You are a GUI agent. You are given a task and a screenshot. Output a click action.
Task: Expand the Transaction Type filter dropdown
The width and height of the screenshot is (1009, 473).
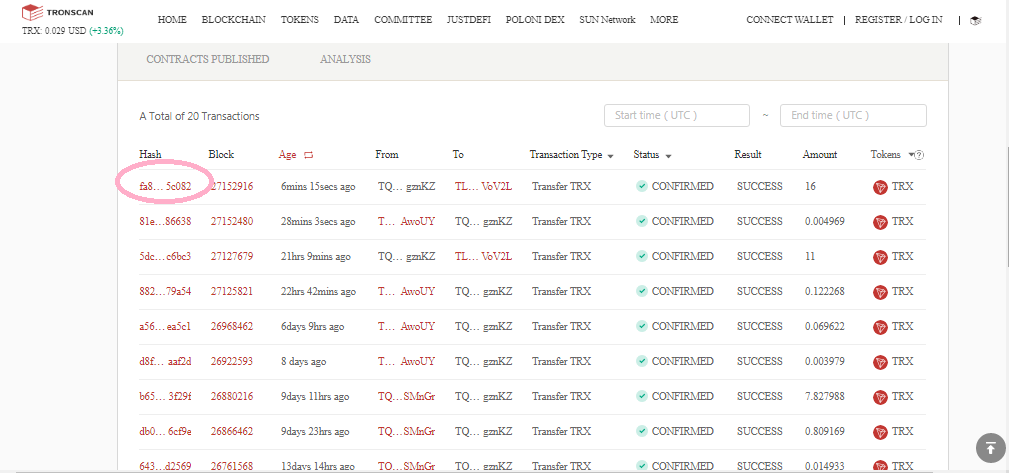coord(610,156)
